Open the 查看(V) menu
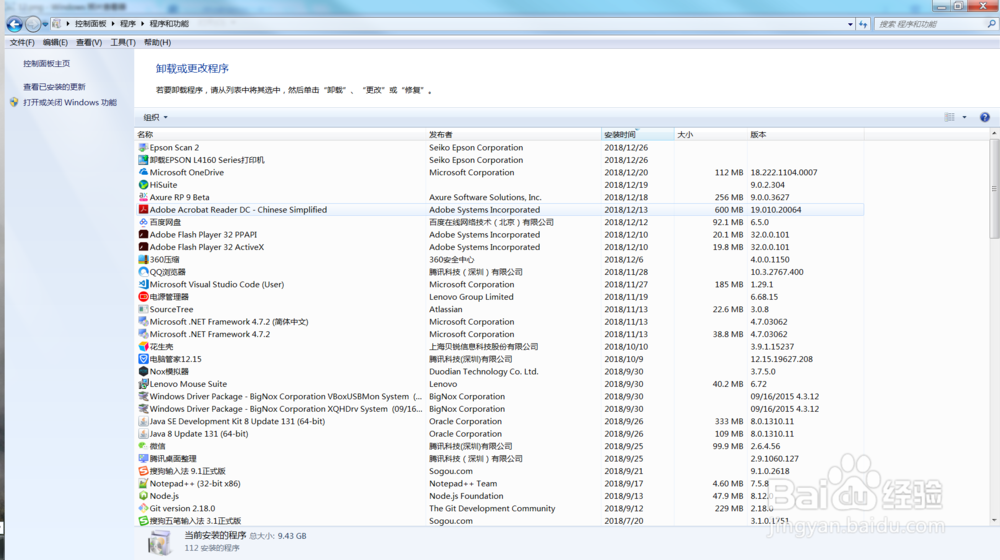Image resolution: width=1000 pixels, height=560 pixels. (x=89, y=42)
